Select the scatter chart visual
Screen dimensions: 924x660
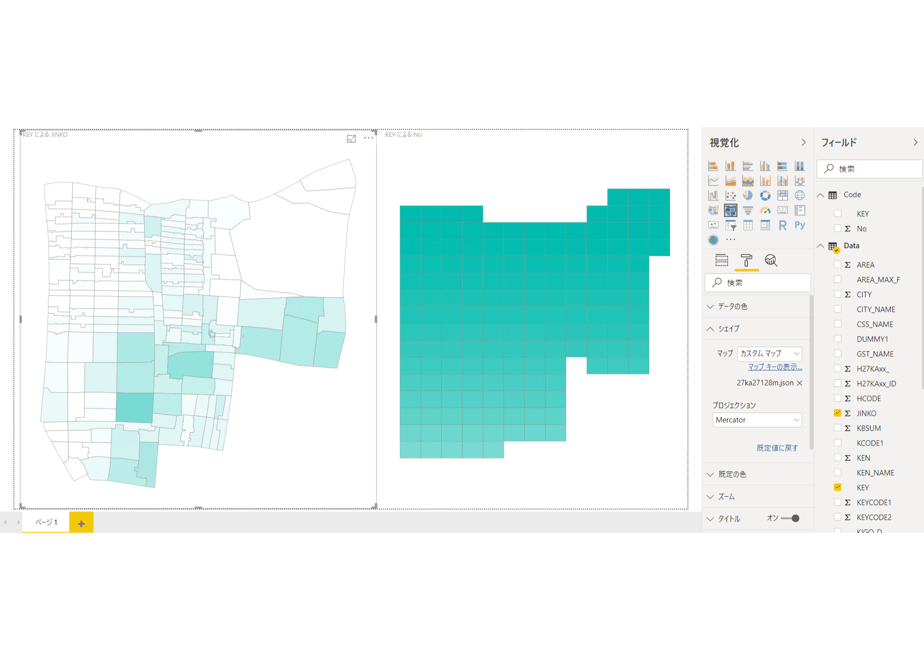pyautogui.click(x=731, y=196)
